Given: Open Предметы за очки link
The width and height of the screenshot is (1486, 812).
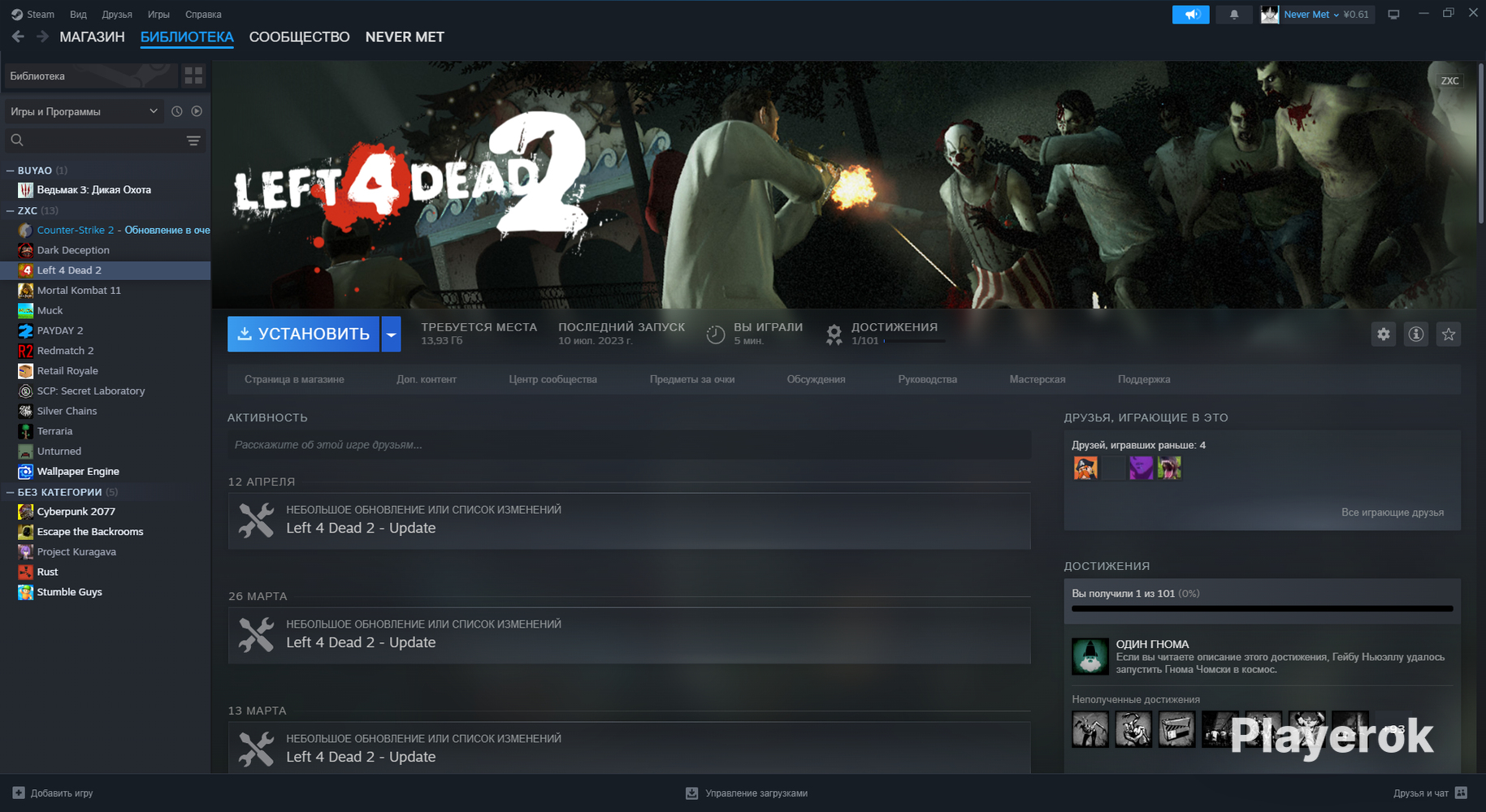Looking at the screenshot, I should 692,379.
